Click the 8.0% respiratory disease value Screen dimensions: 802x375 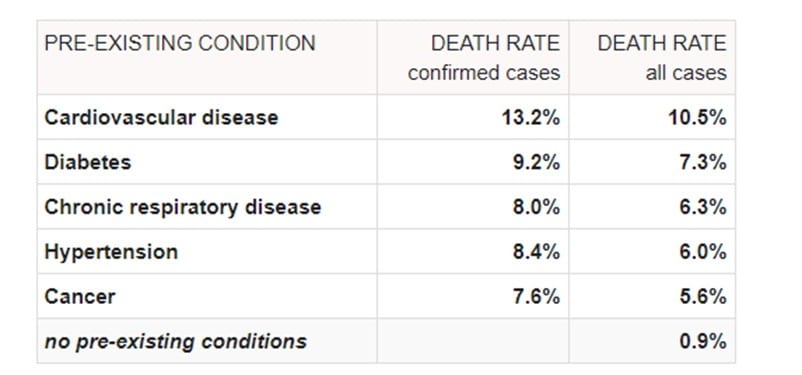point(537,207)
